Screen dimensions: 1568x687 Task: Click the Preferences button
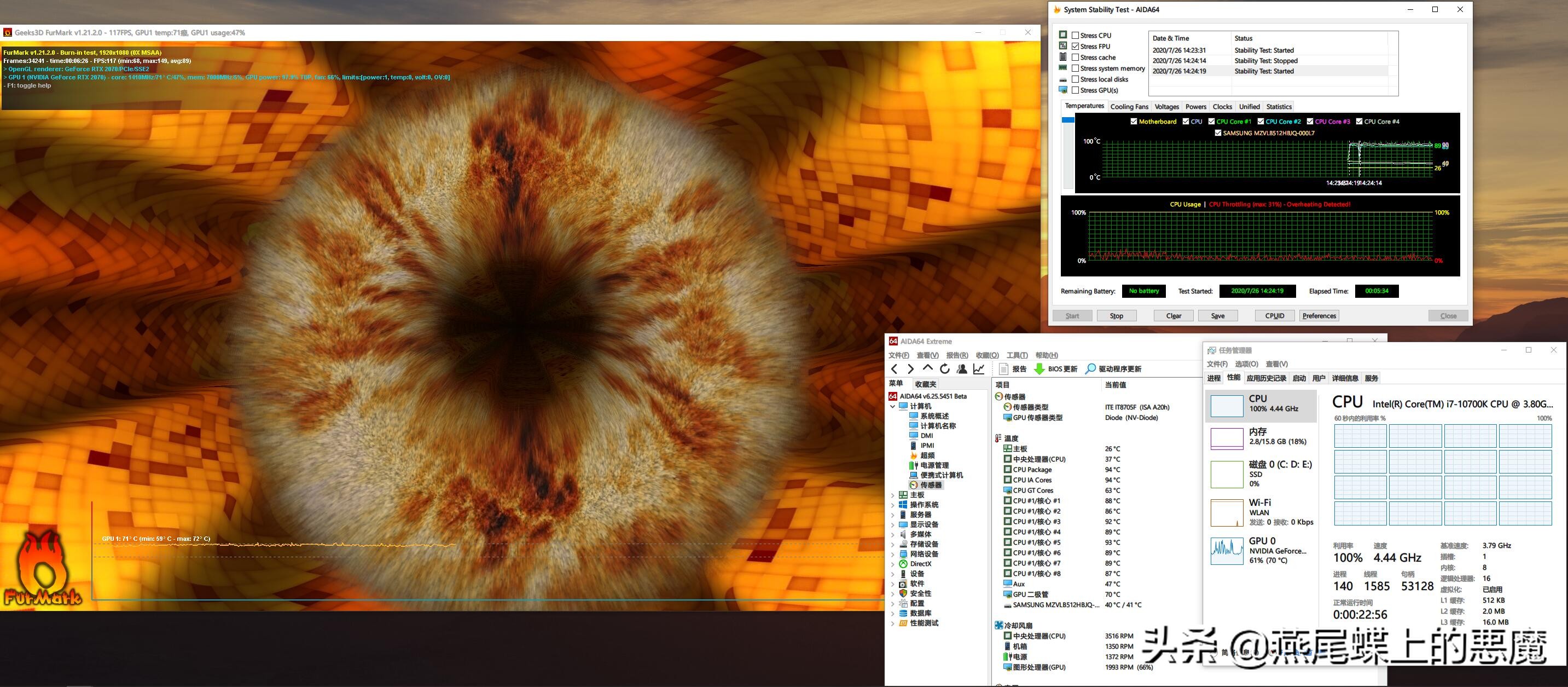1319,315
